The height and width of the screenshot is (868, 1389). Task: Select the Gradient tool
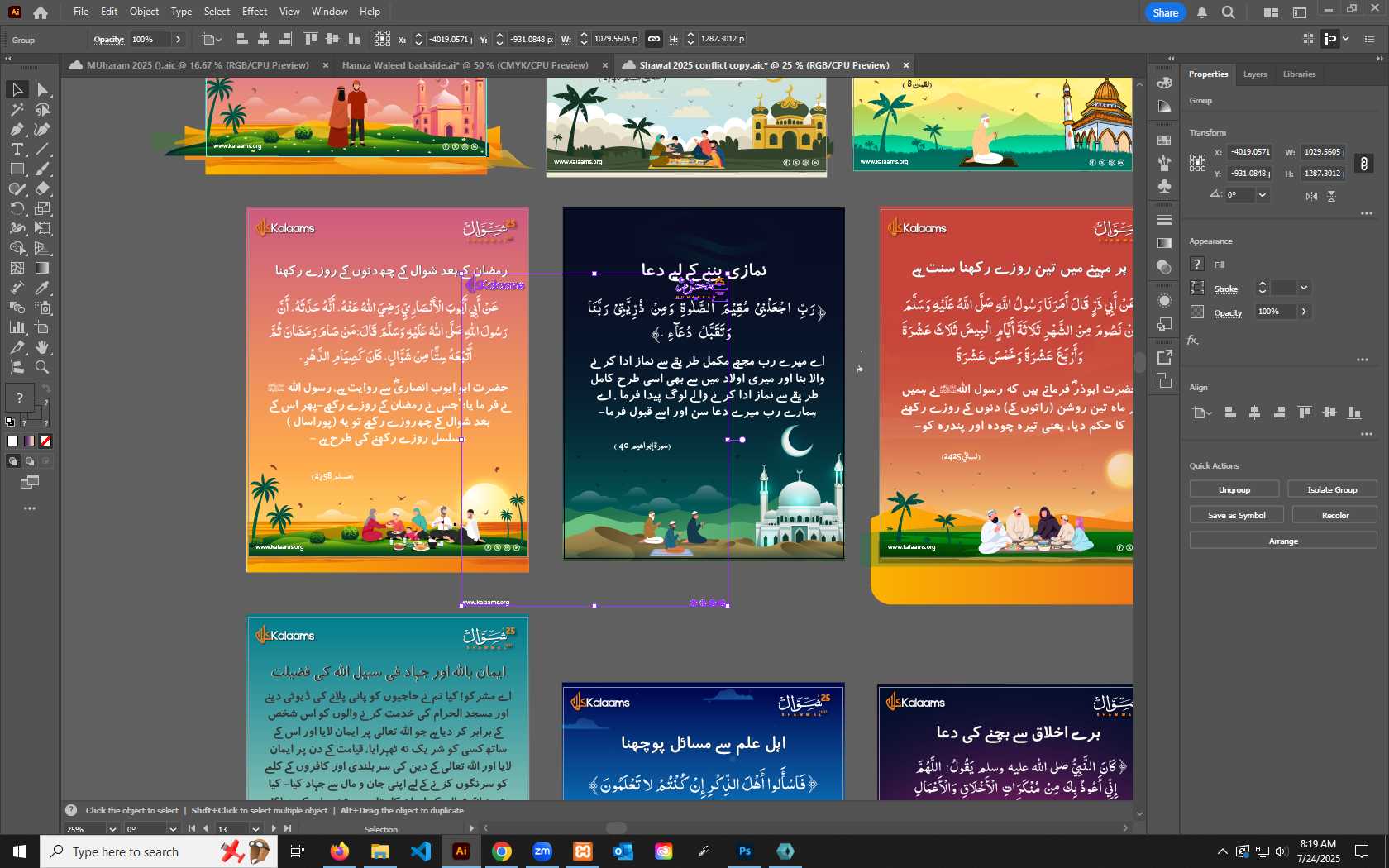pos(43,268)
